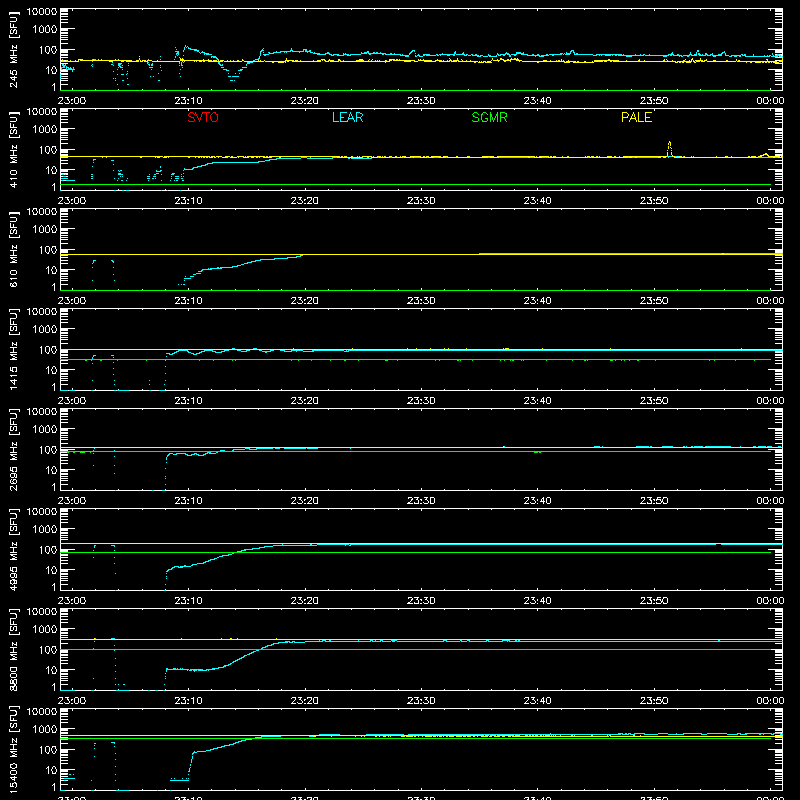Image resolution: width=800 pixels, height=800 pixels.
Task: Click the 10 tick label on 4995 MHz axis
Action: (x=51, y=570)
